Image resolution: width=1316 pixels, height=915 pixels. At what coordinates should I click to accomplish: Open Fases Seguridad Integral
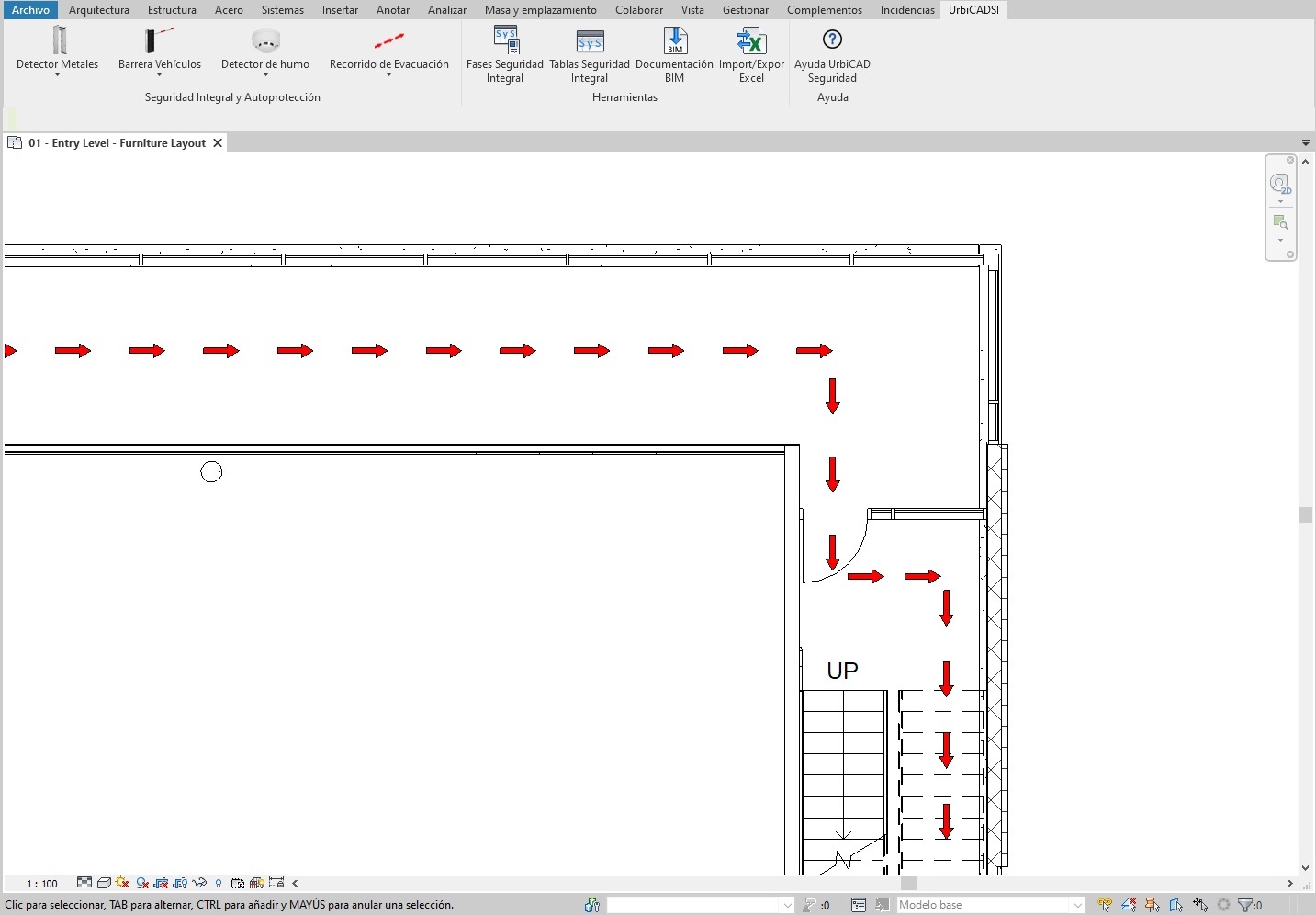[504, 54]
